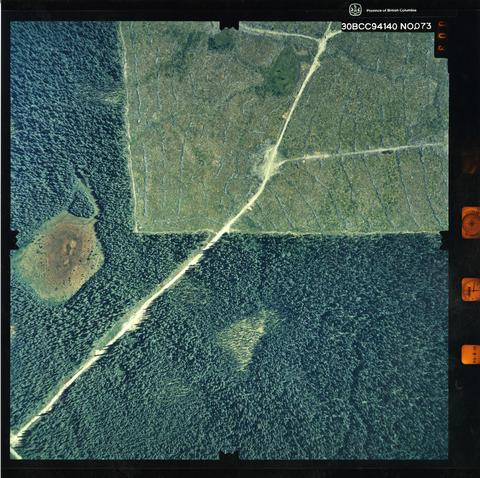Click the orange altimeter dial on right margin
480x478 pixels.
coord(471,222)
